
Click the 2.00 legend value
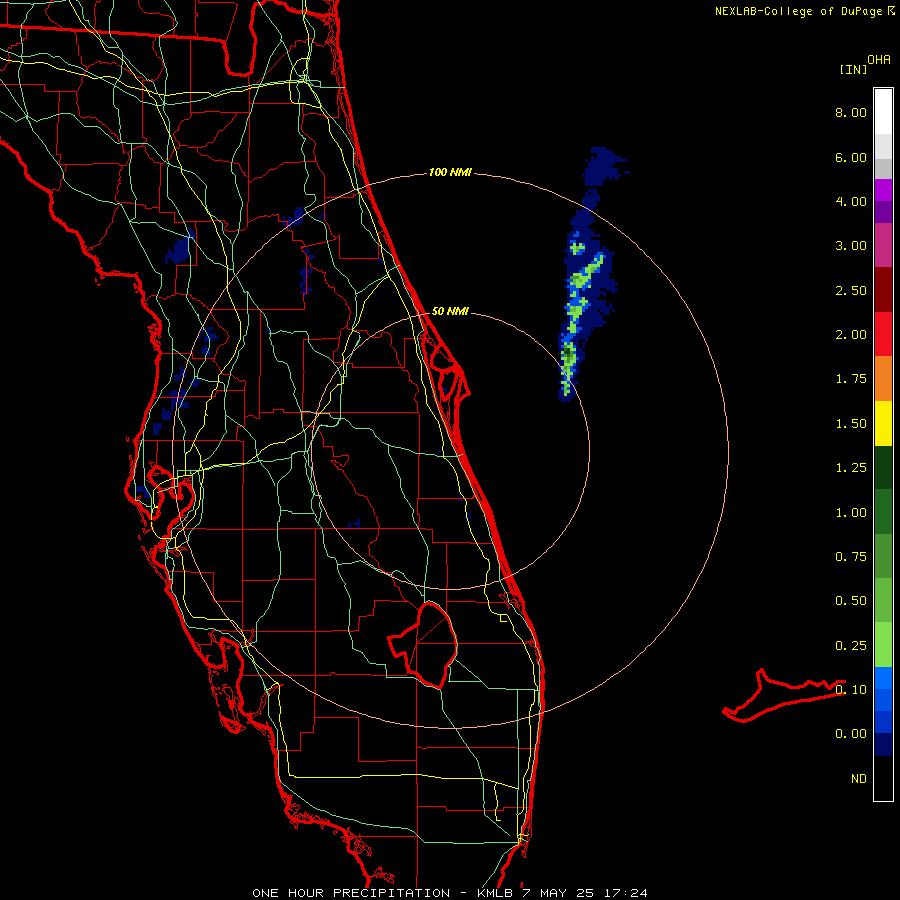pyautogui.click(x=851, y=335)
